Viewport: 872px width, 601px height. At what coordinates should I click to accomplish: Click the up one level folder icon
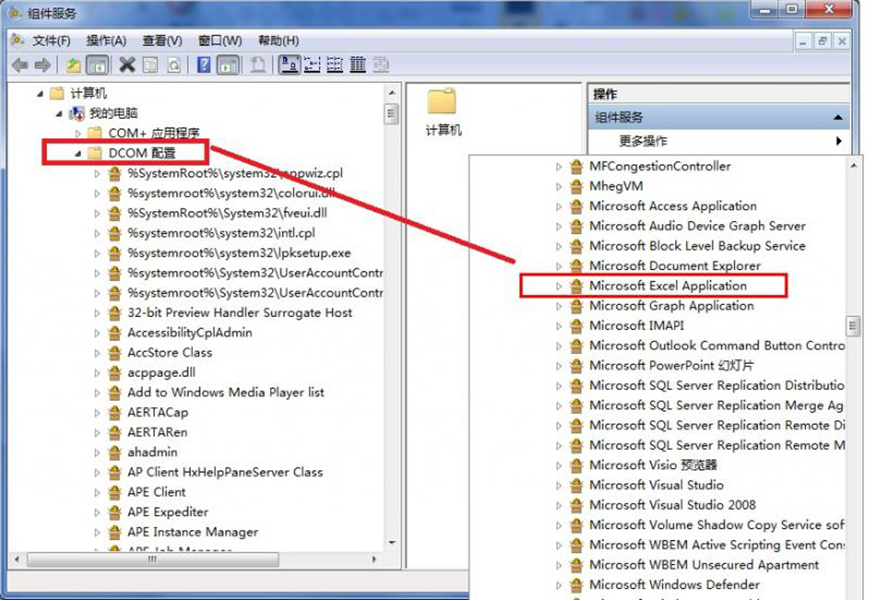(73, 65)
